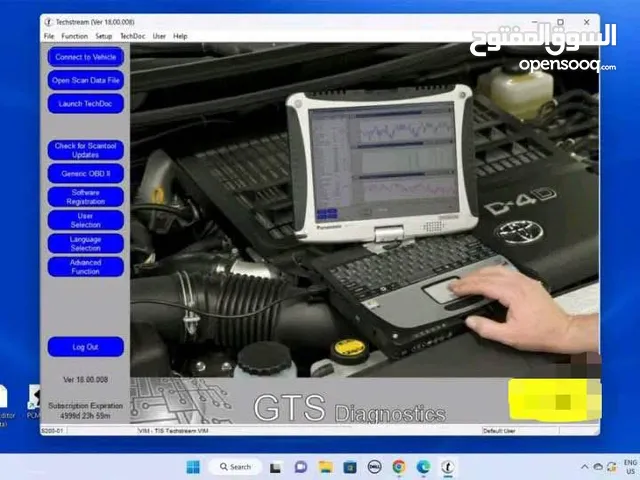Image resolution: width=640 pixels, height=480 pixels.
Task: Click the S200-01 status bar entry
Action: tap(52, 431)
